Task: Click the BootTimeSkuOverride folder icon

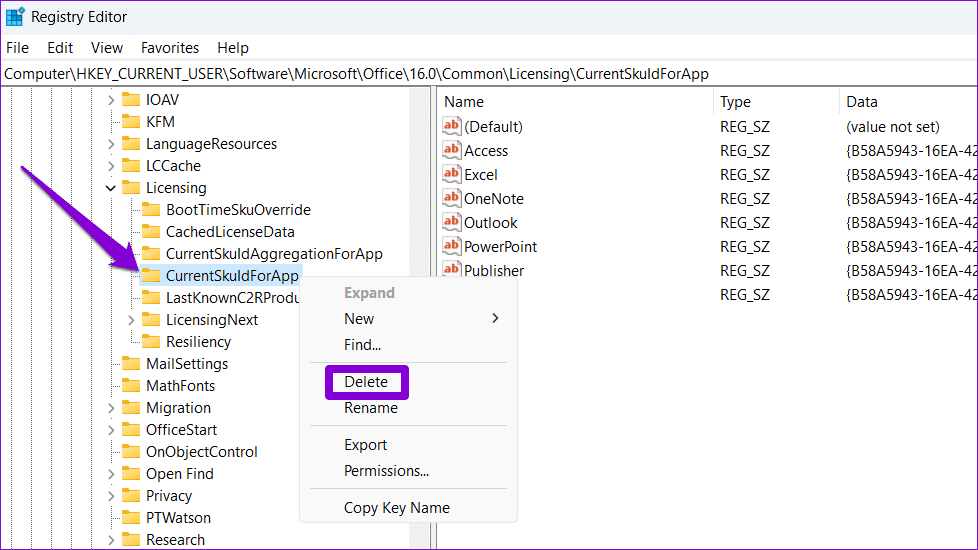Action: pyautogui.click(x=151, y=210)
